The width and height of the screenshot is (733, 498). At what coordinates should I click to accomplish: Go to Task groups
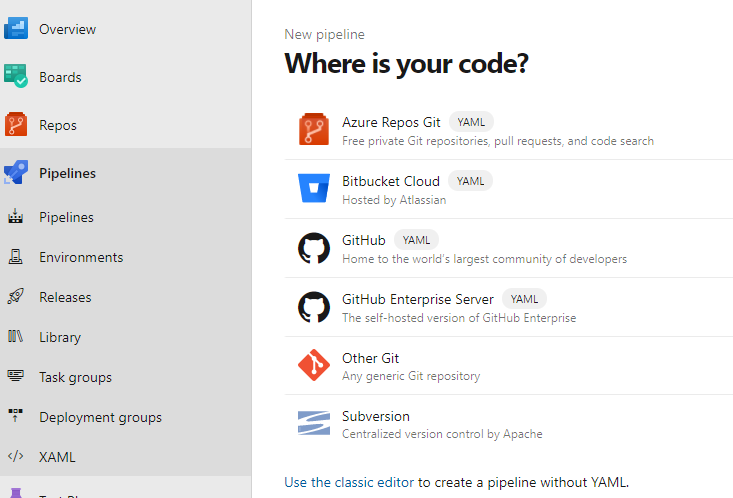tap(75, 377)
